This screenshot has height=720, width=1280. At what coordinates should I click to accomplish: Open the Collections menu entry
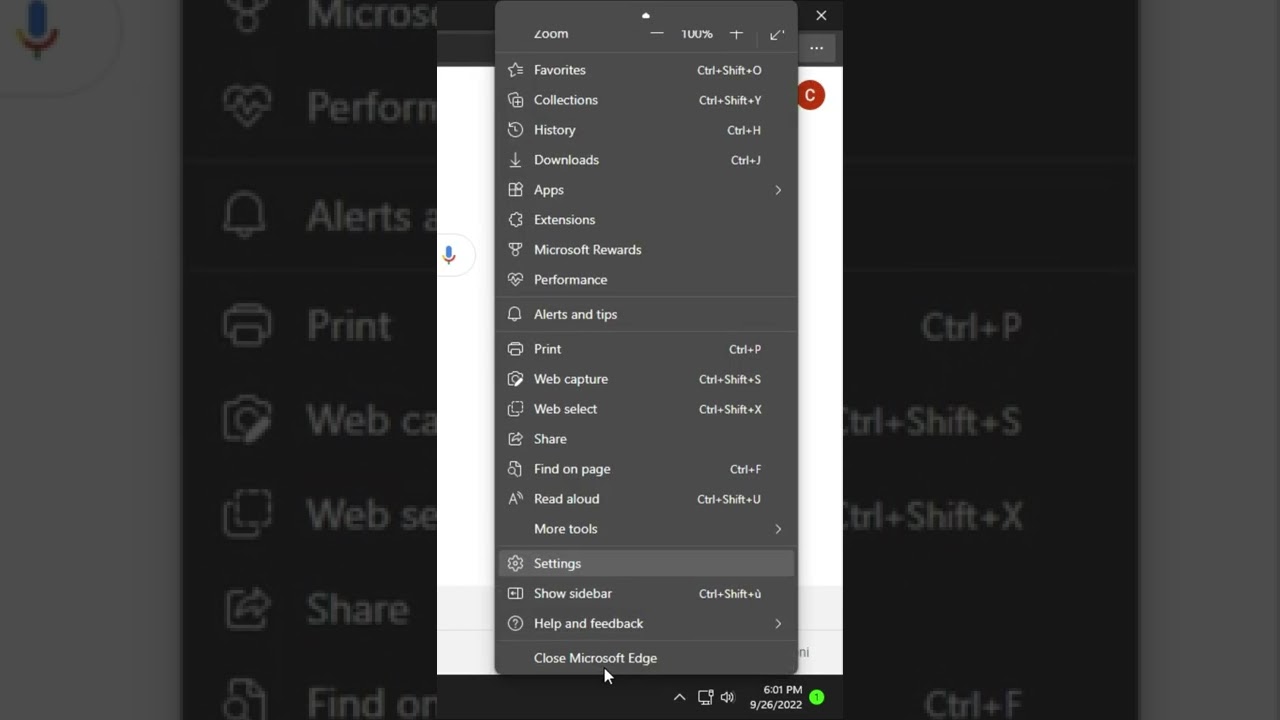point(646,100)
